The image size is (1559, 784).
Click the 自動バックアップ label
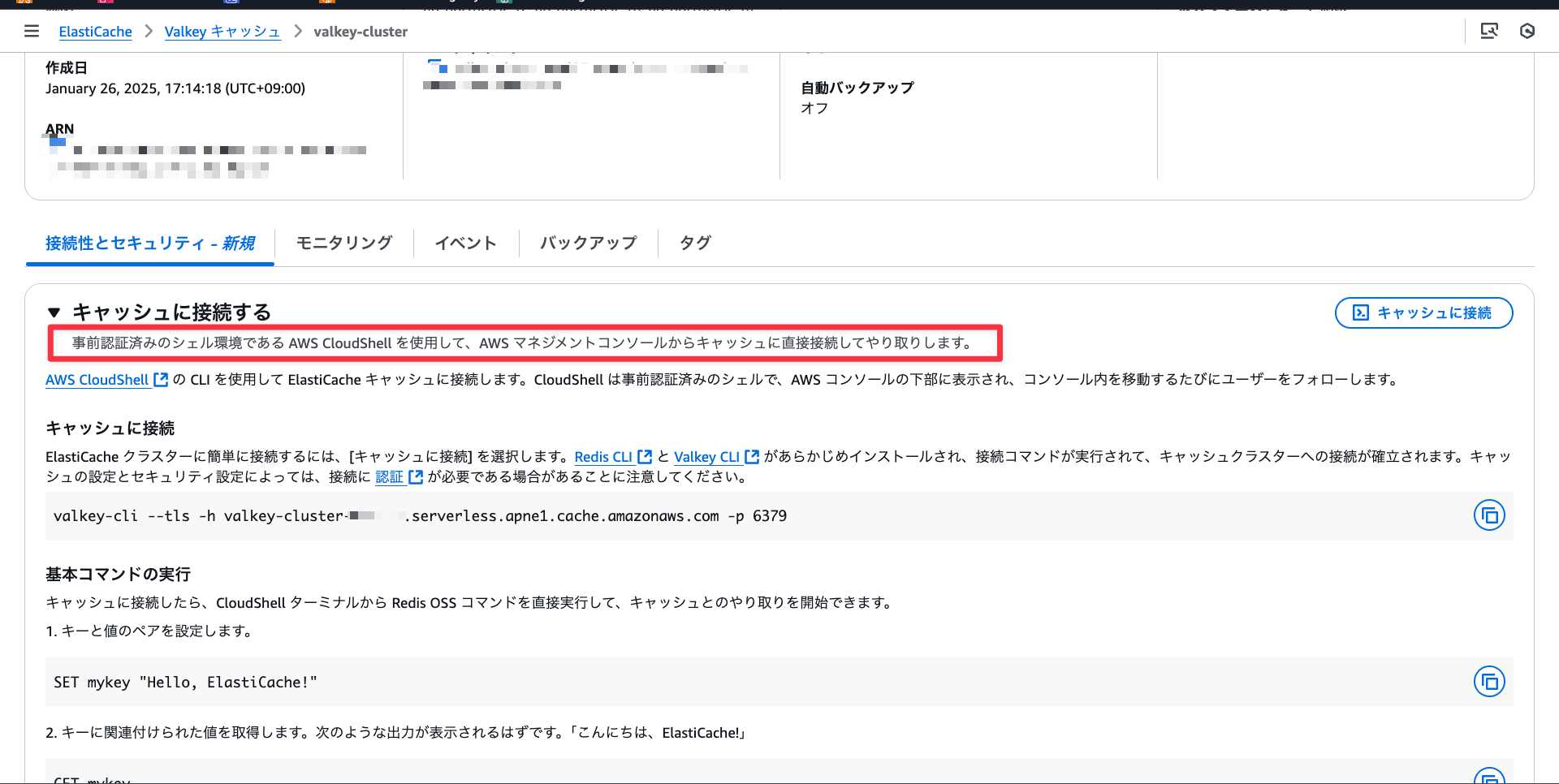[x=857, y=88]
